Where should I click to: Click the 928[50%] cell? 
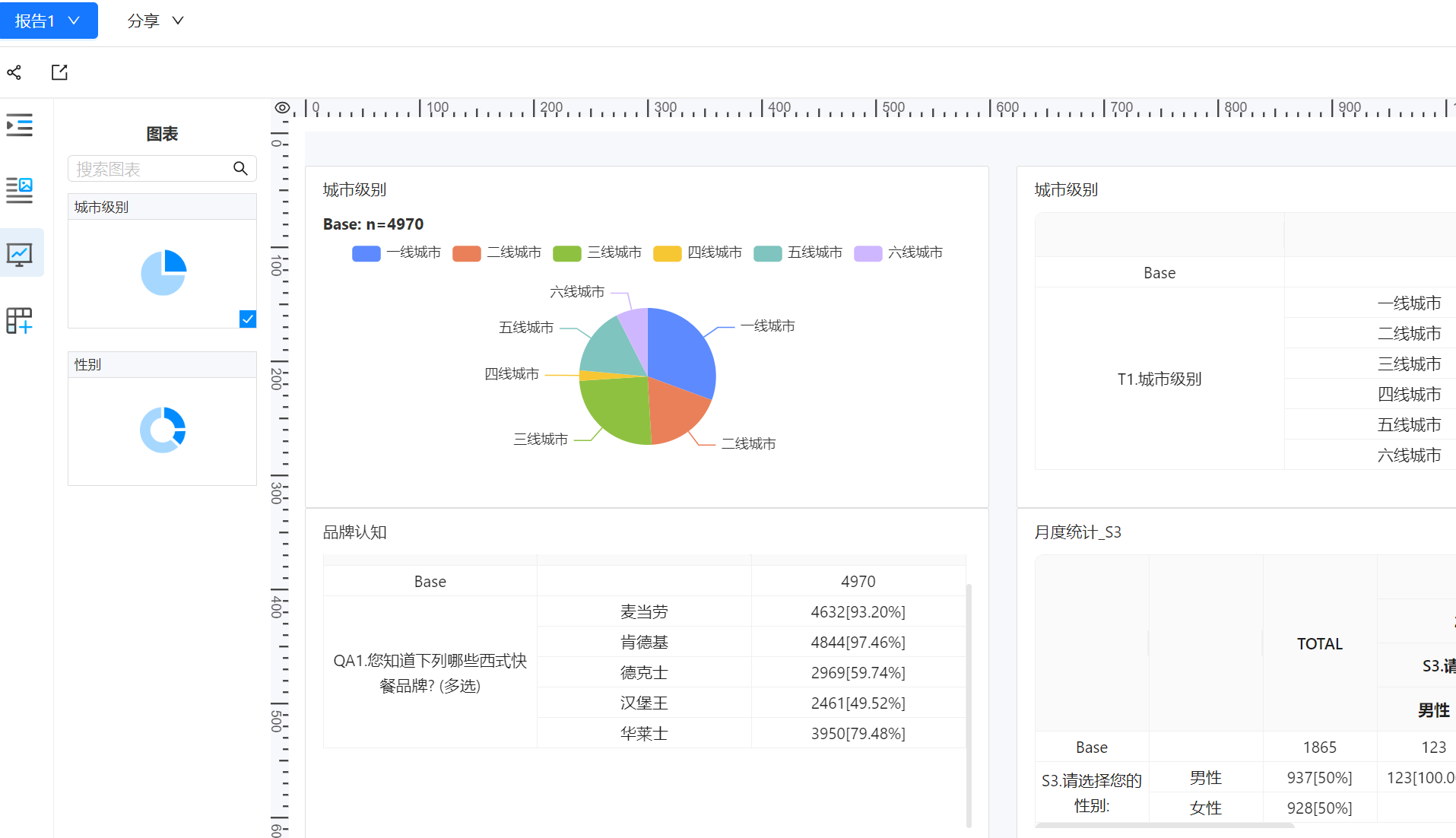(1320, 808)
